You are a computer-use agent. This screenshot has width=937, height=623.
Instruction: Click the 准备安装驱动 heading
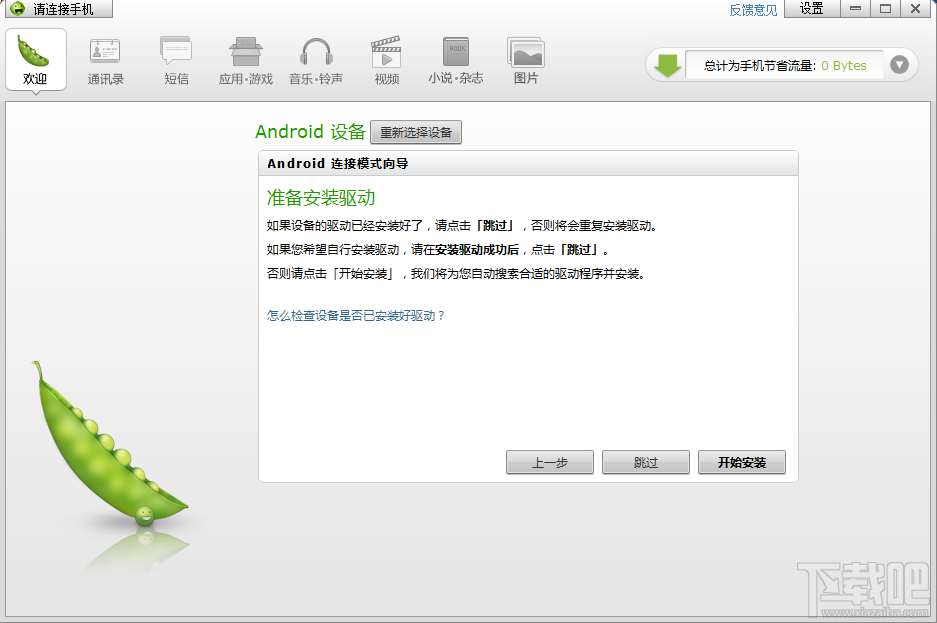click(x=321, y=198)
